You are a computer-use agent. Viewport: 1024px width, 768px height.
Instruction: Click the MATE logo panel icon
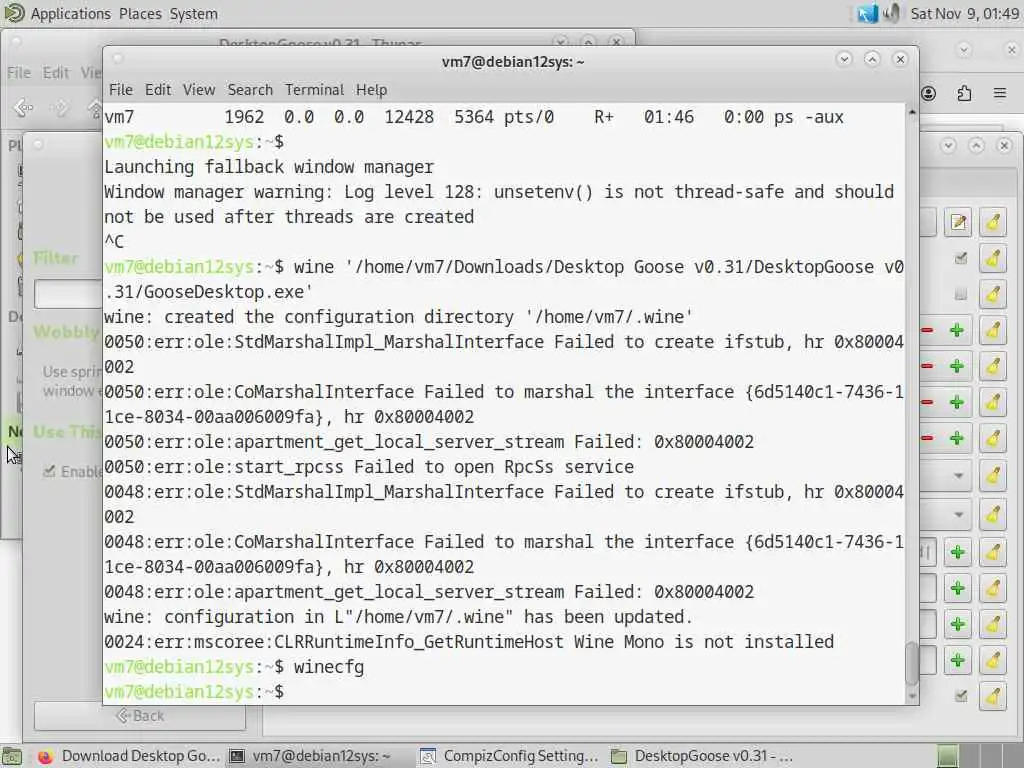[x=14, y=13]
